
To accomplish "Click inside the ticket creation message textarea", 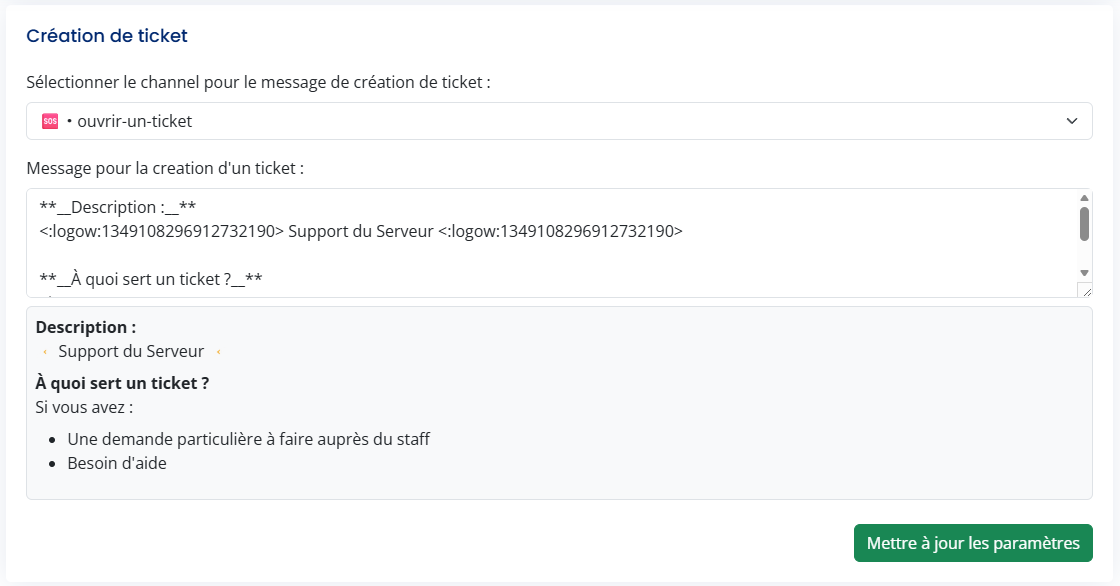I will pyautogui.click(x=550, y=255).
